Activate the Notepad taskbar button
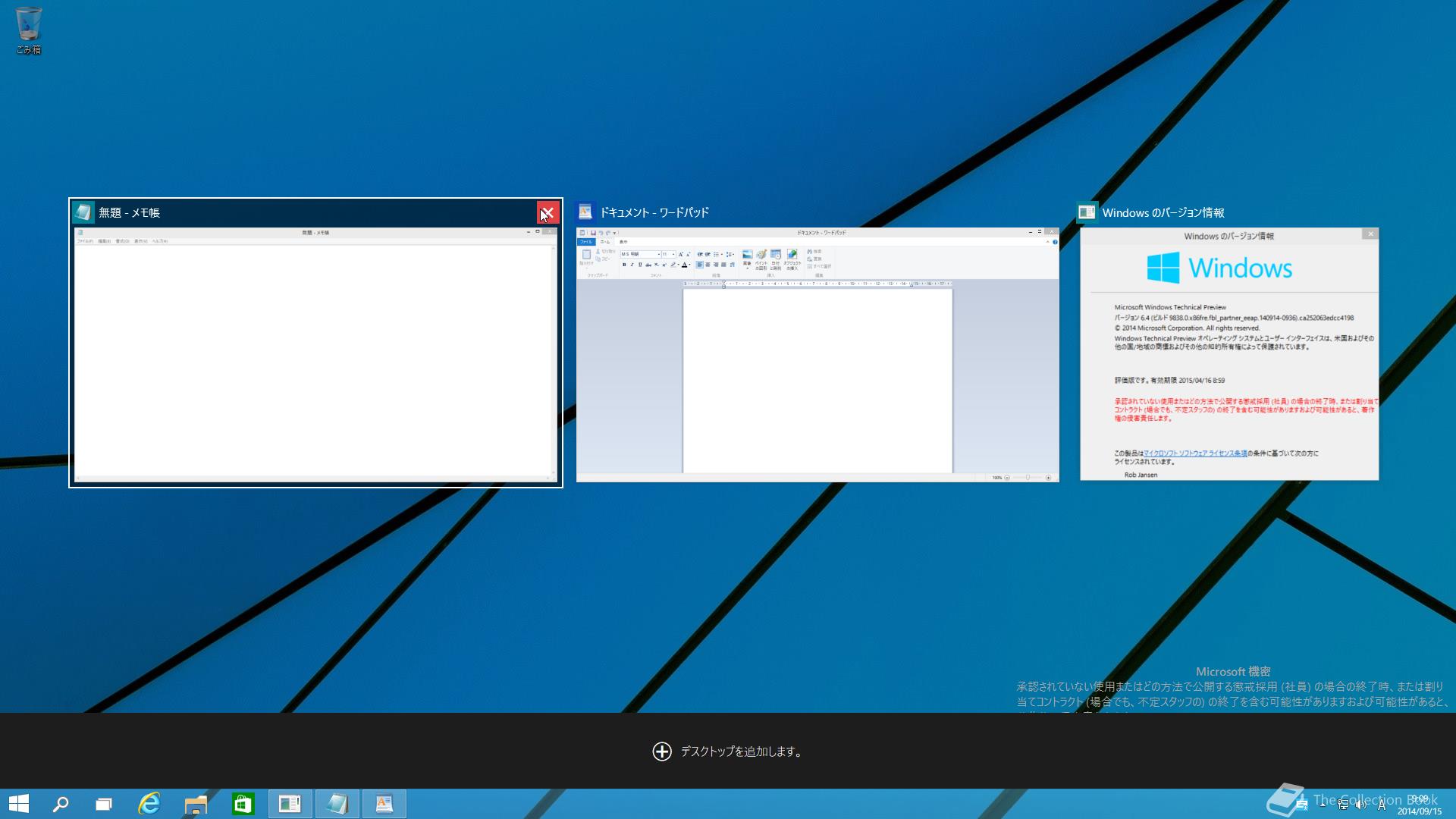The image size is (1456, 819). click(337, 804)
